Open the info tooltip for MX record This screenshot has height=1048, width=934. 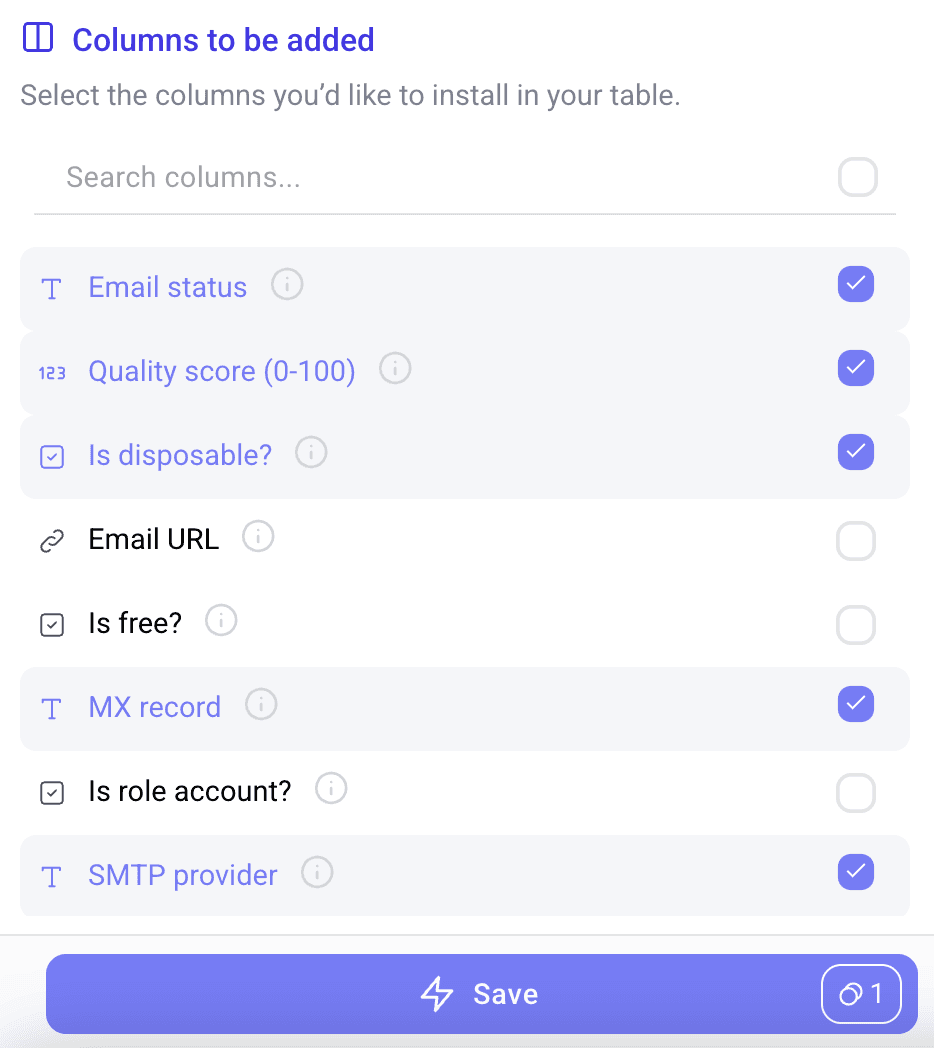[x=261, y=704]
